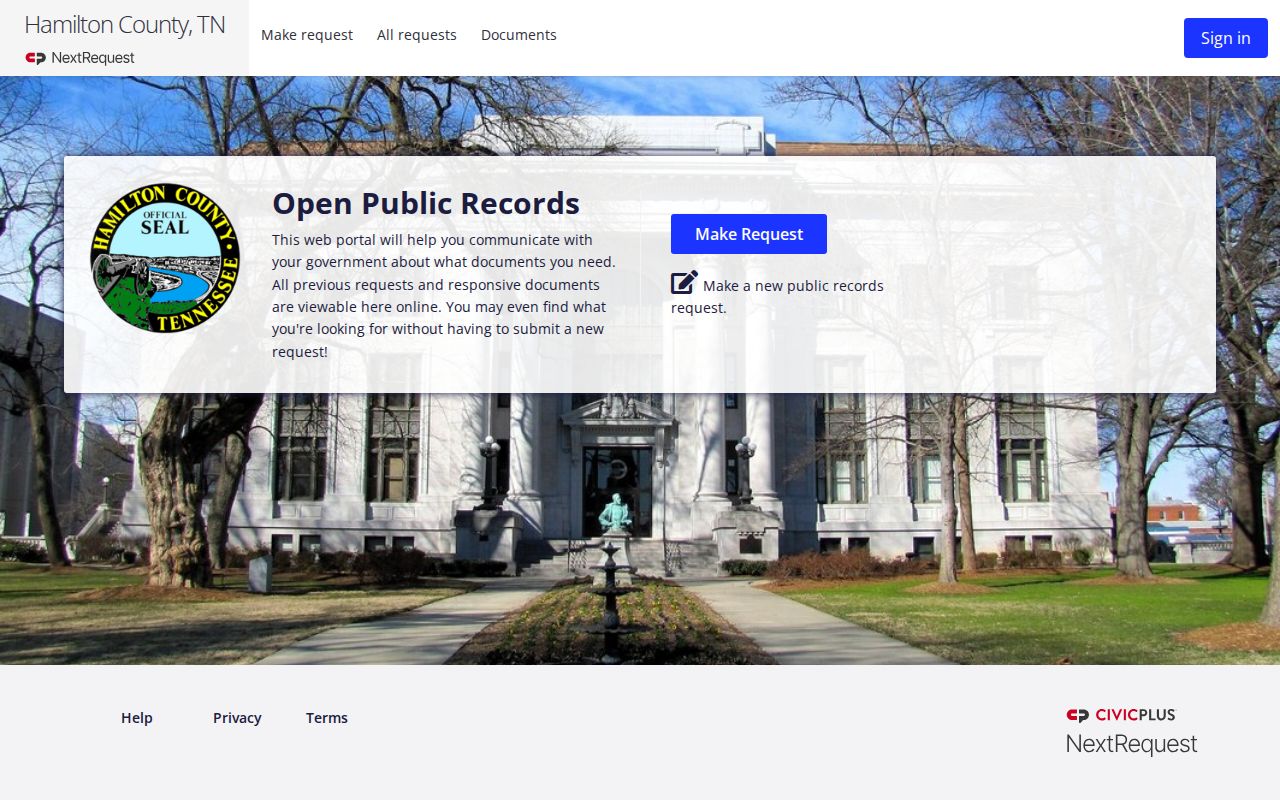The height and width of the screenshot is (800, 1280).
Task: Open the CivicPlus NextRequest footer logo
Action: [1131, 731]
